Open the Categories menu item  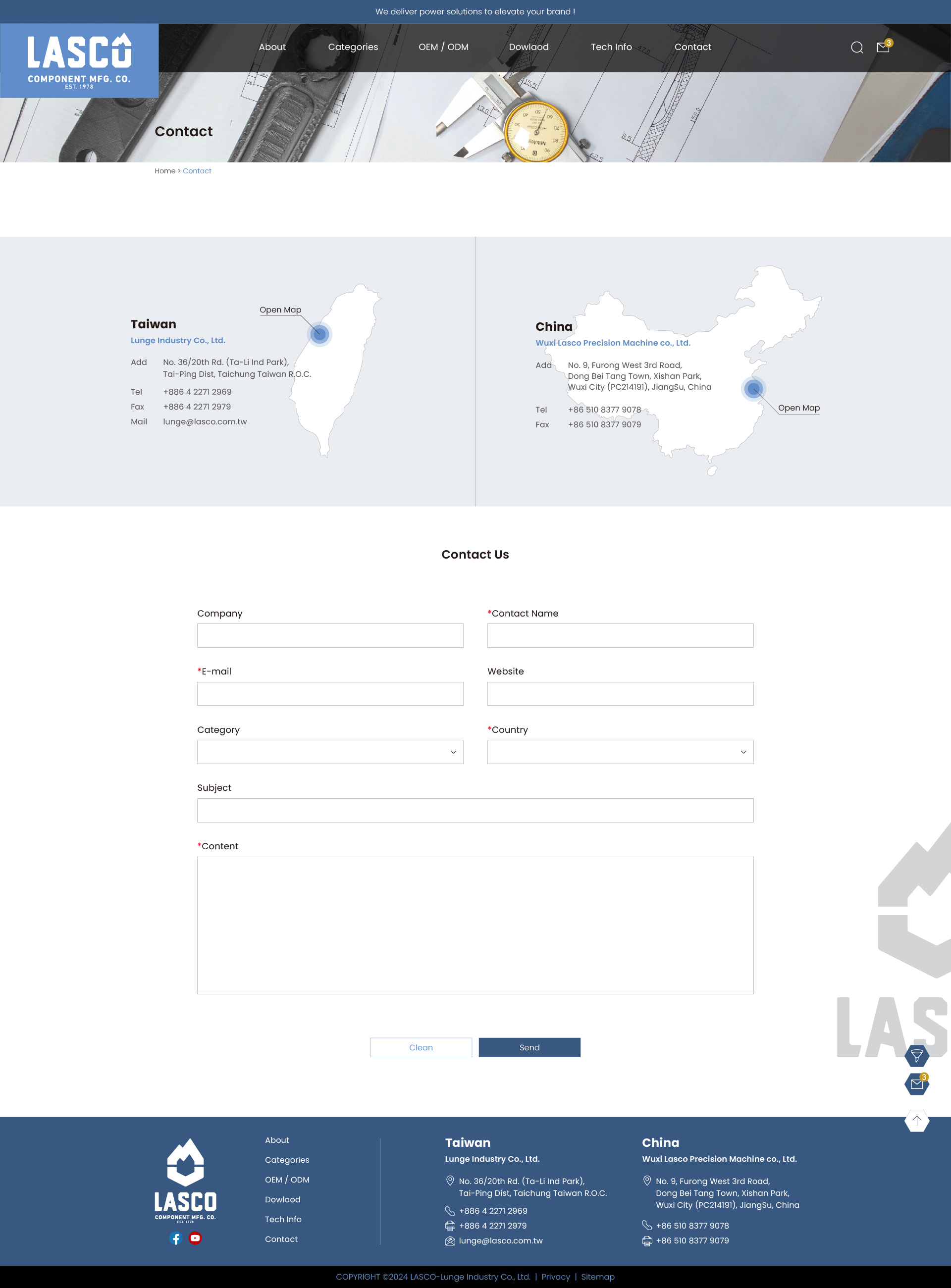[353, 47]
